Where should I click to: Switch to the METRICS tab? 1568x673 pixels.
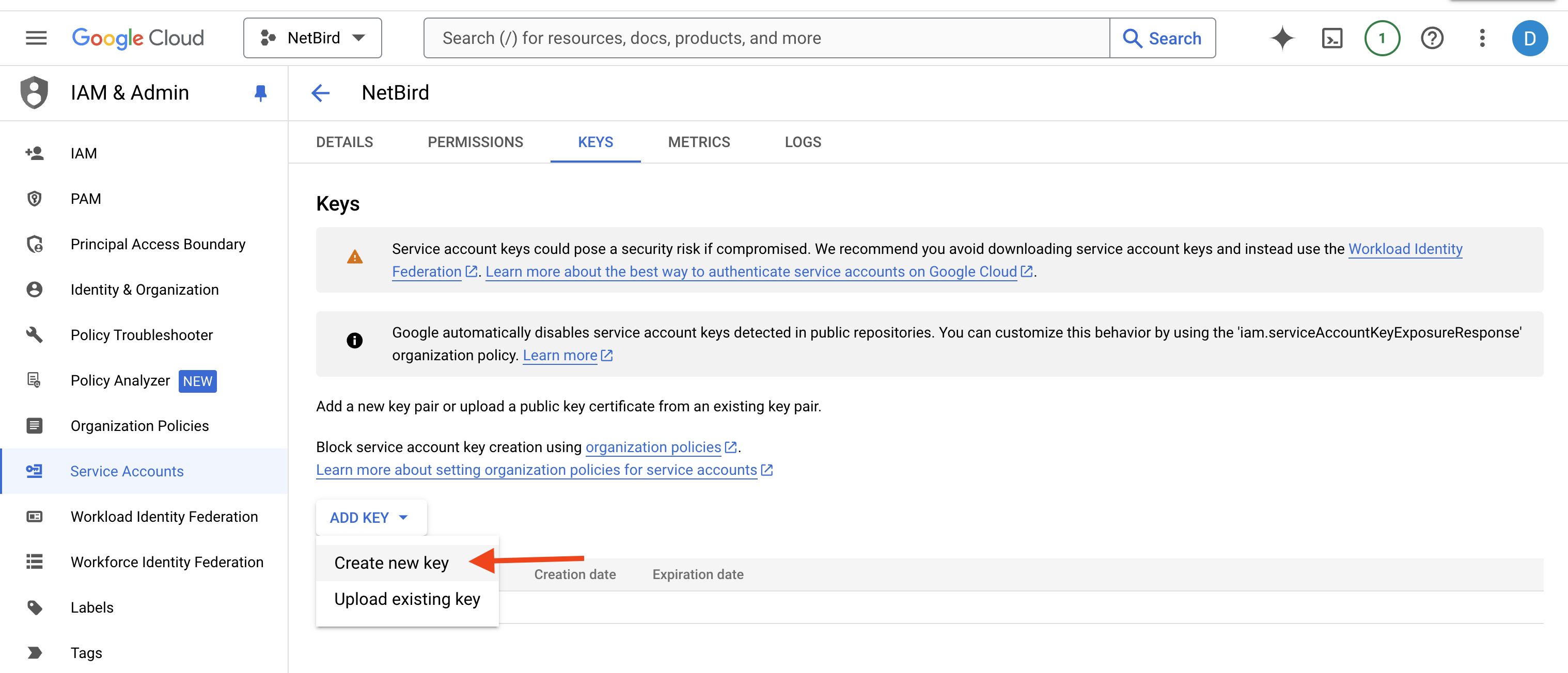pyautogui.click(x=698, y=142)
